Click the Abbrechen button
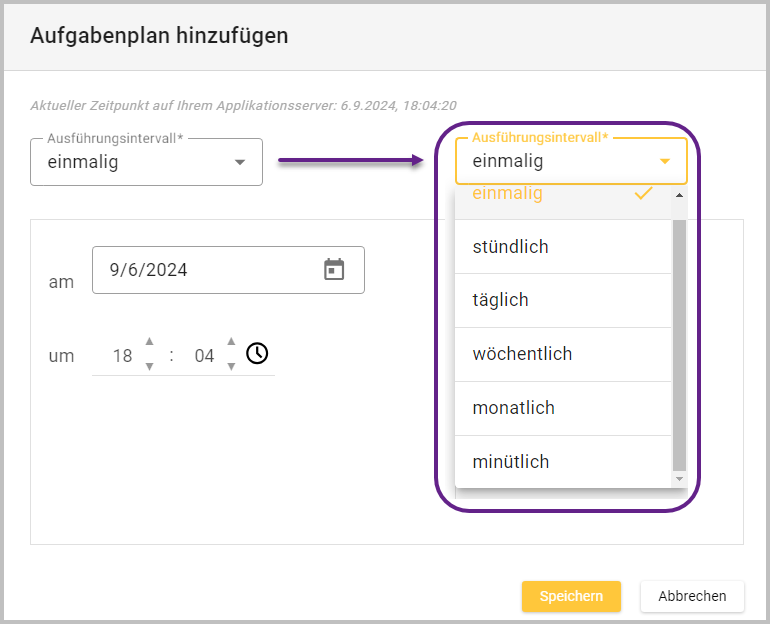Screen dimensions: 770x624 pyautogui.click(x=692, y=596)
